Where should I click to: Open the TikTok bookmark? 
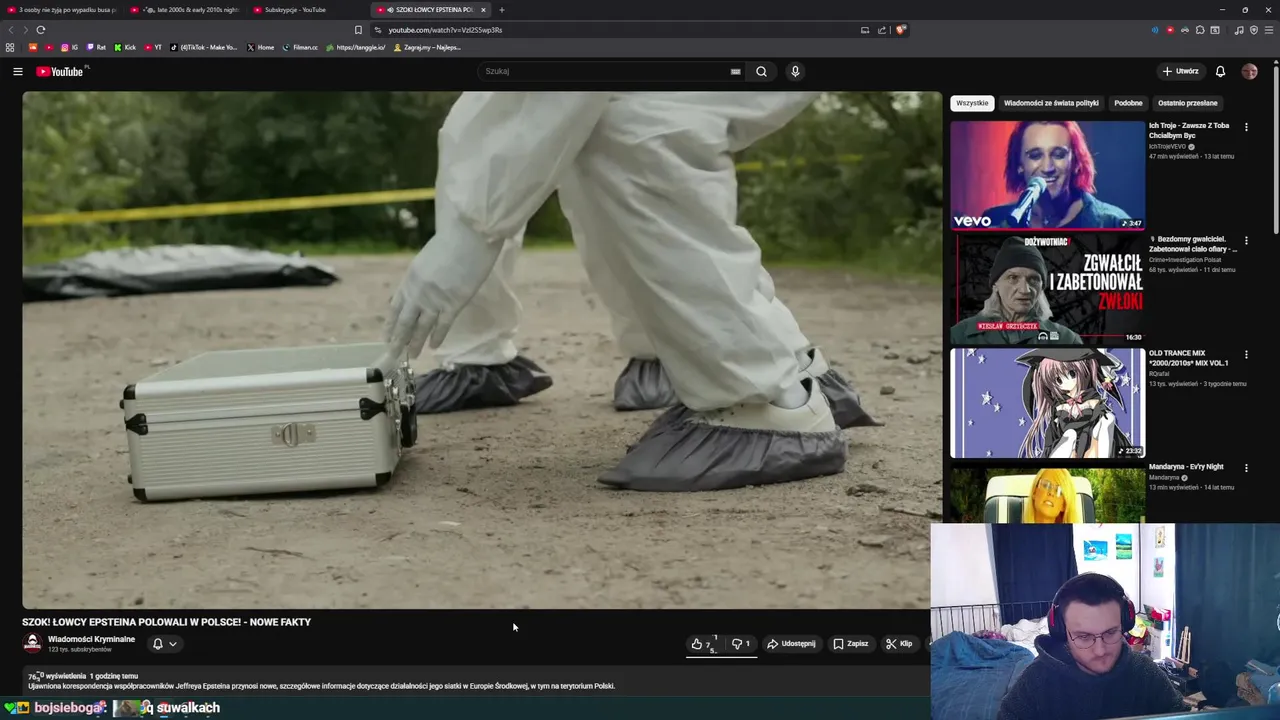[204, 47]
